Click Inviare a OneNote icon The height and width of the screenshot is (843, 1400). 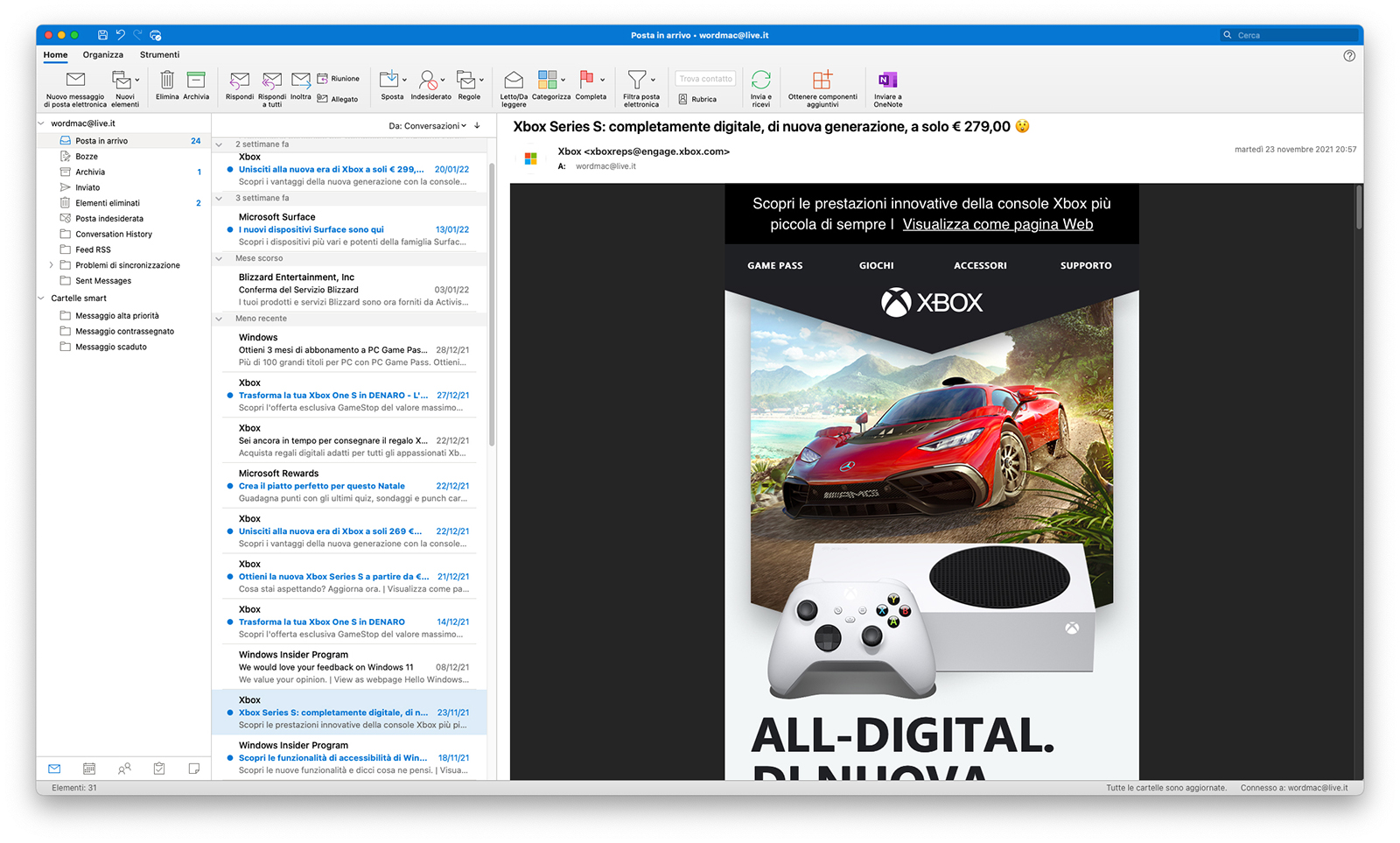887,81
